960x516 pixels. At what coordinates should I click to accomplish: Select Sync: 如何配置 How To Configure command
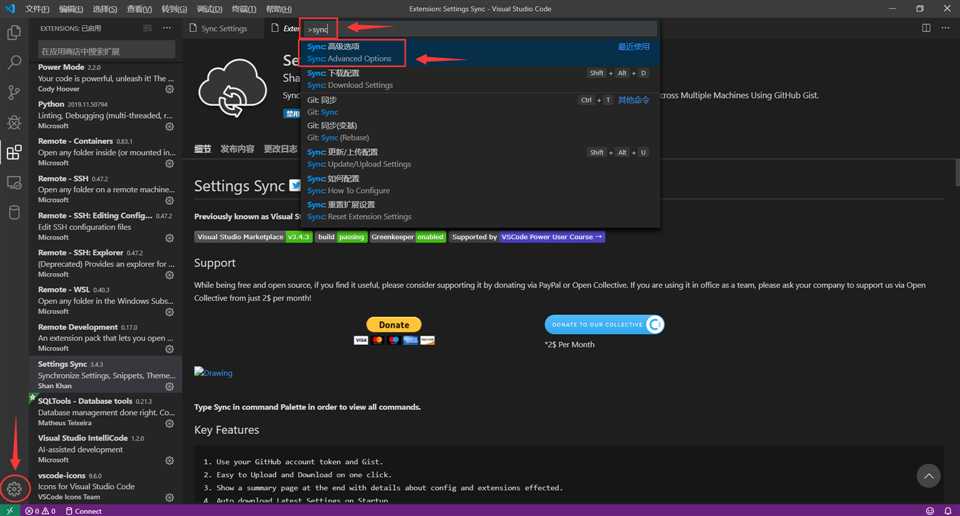(x=480, y=184)
